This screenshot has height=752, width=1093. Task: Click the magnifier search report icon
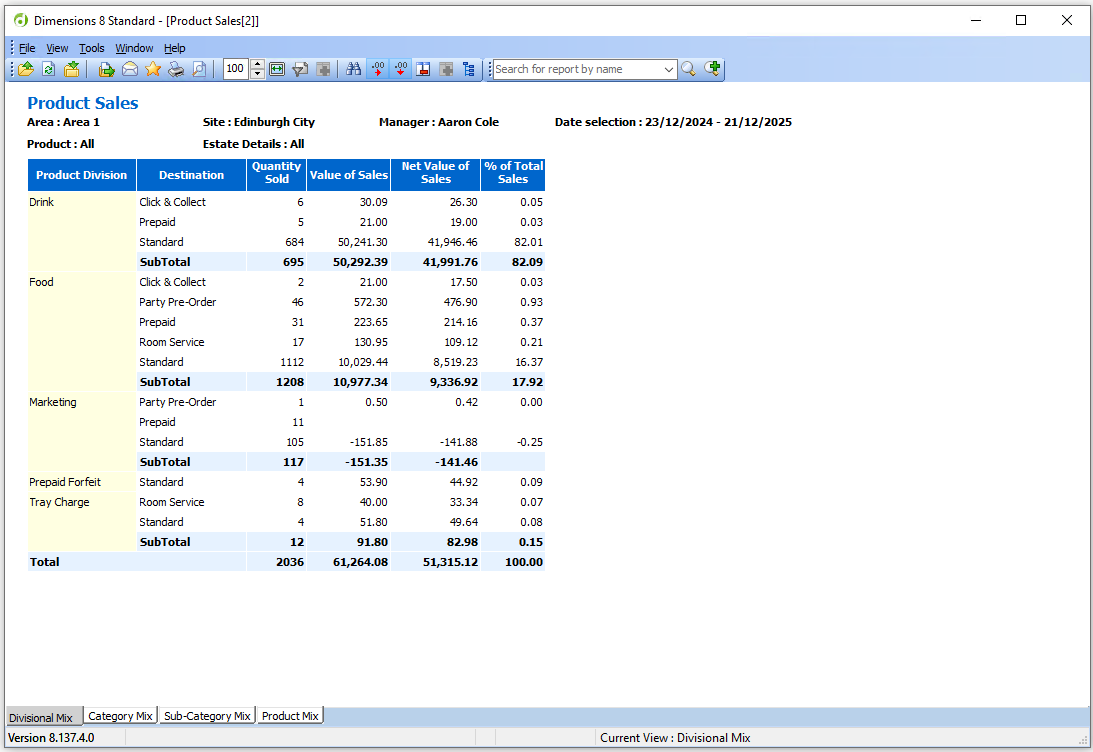(x=688, y=69)
